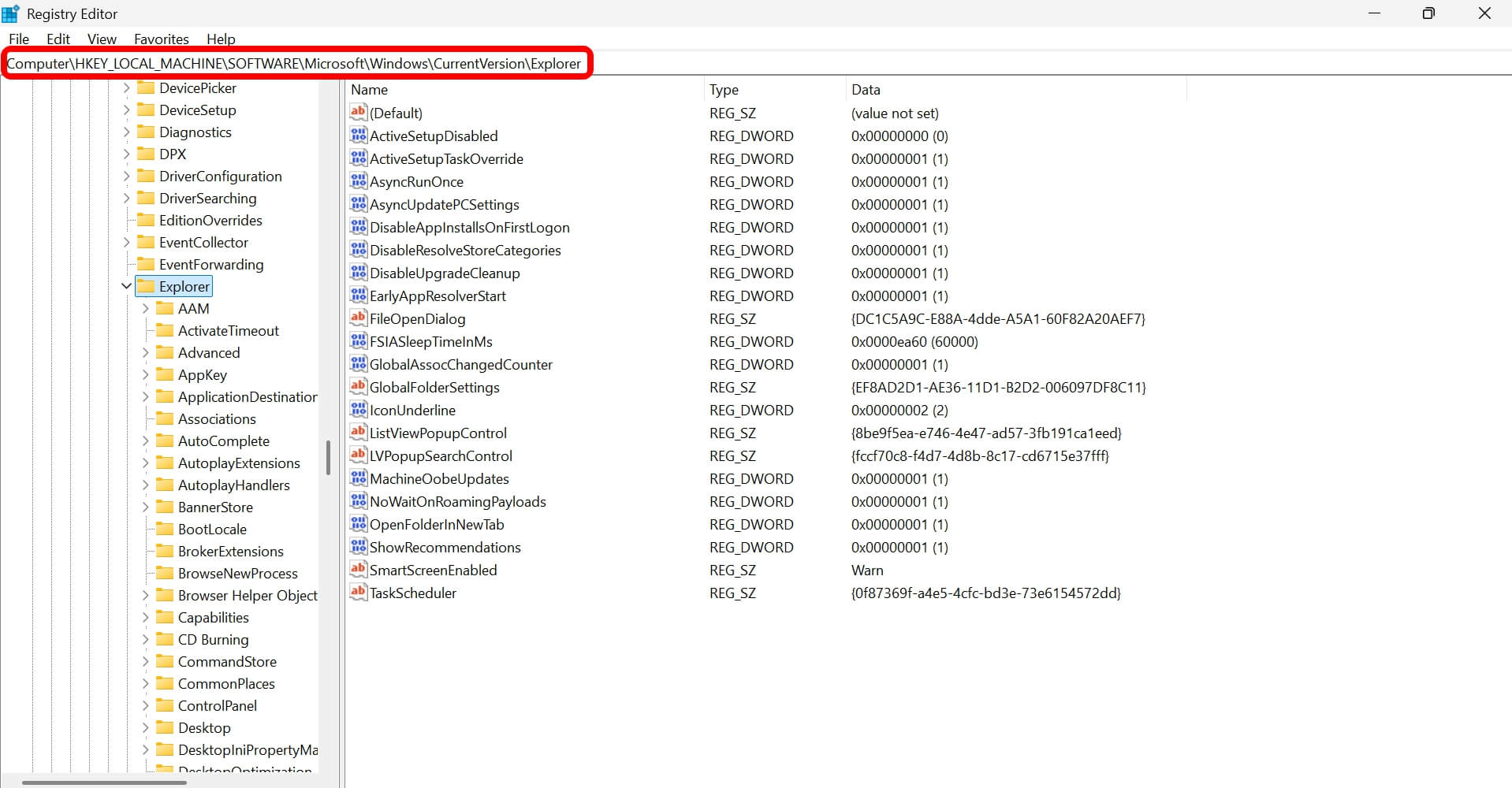The image size is (1512, 788).
Task: Select the ActiveSetupDisabled DWORD icon
Action: click(x=359, y=135)
